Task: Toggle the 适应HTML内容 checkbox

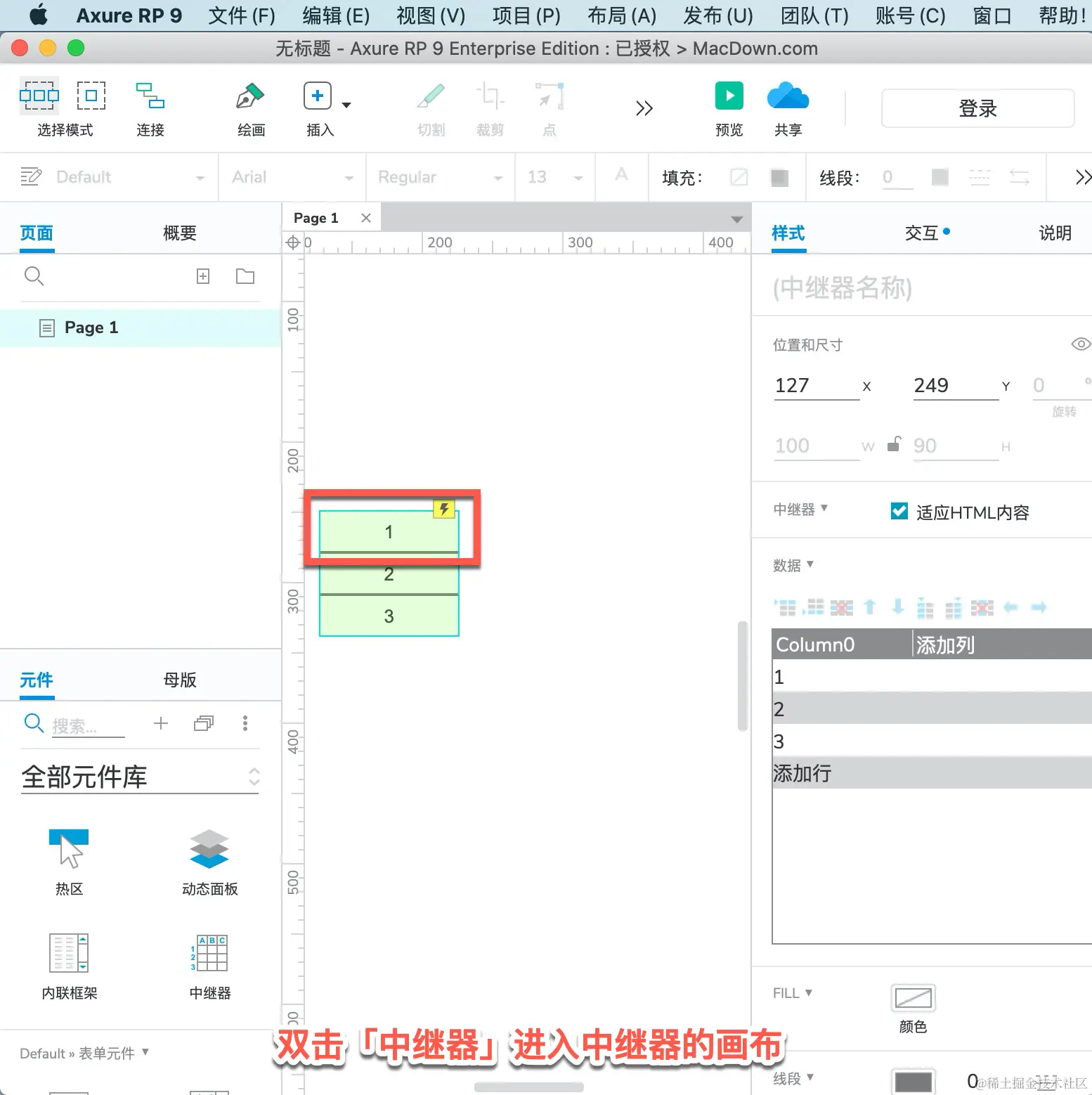Action: [x=899, y=511]
